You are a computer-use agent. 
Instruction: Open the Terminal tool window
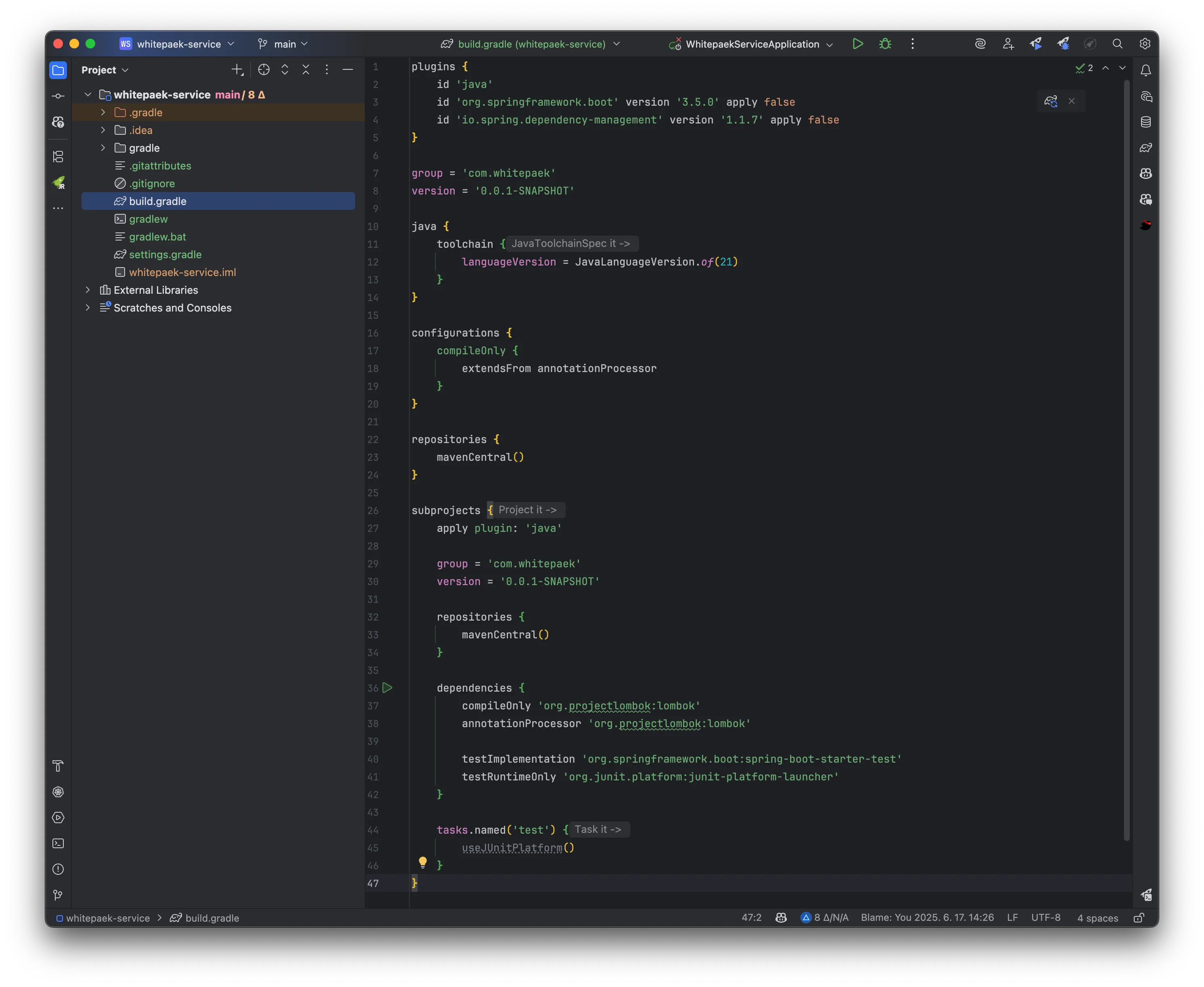tap(58, 843)
